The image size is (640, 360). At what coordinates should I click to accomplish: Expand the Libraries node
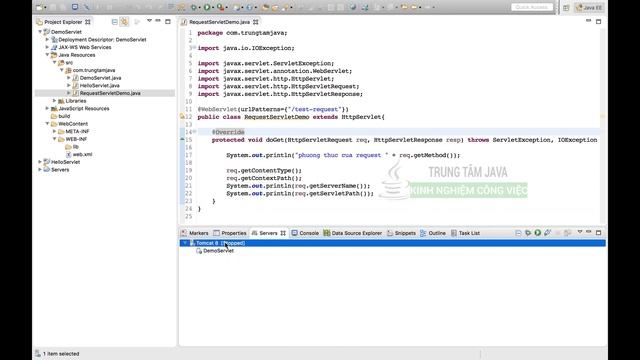pos(55,101)
